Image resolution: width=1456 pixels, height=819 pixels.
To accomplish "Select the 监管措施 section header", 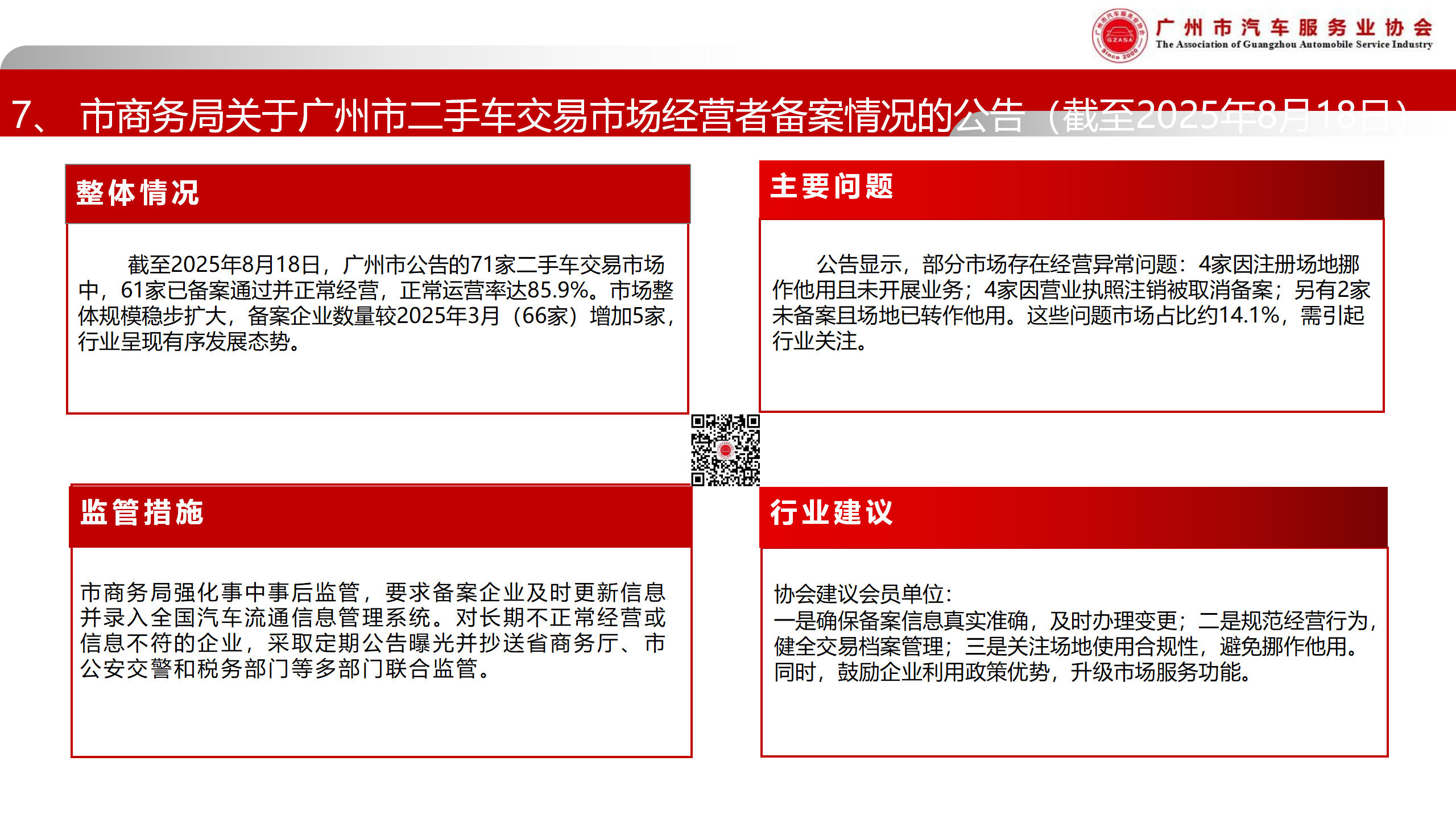I will pyautogui.click(x=380, y=516).
